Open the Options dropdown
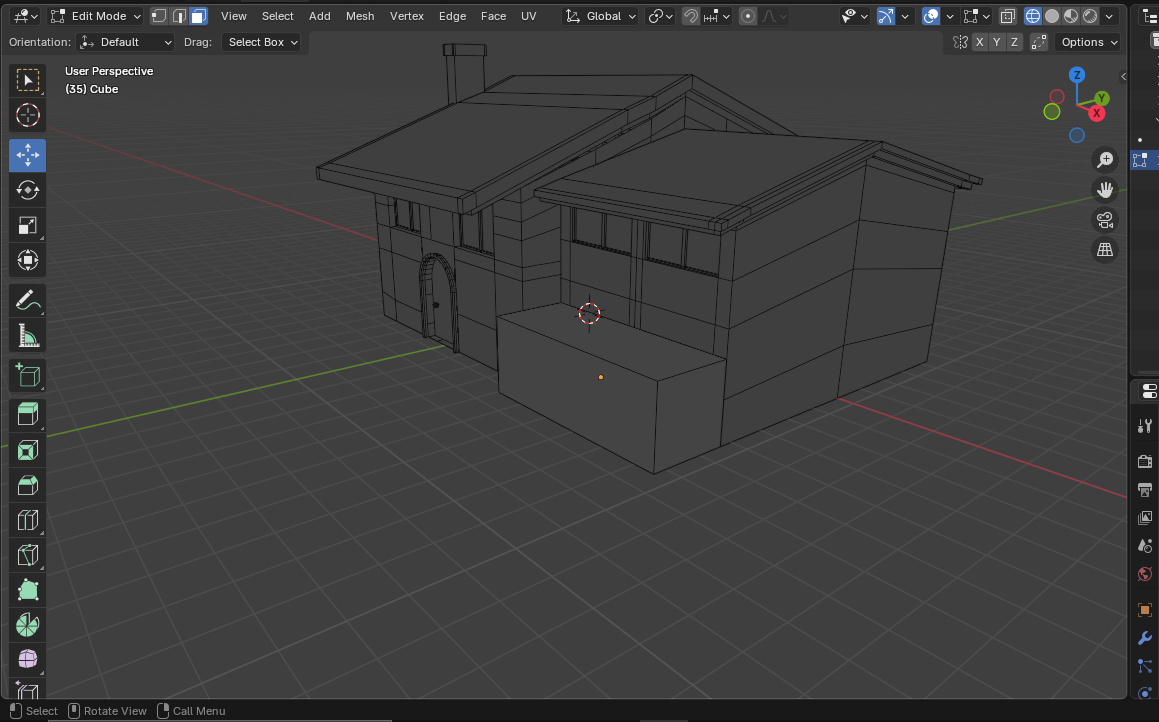Image resolution: width=1159 pixels, height=722 pixels. click(1088, 42)
